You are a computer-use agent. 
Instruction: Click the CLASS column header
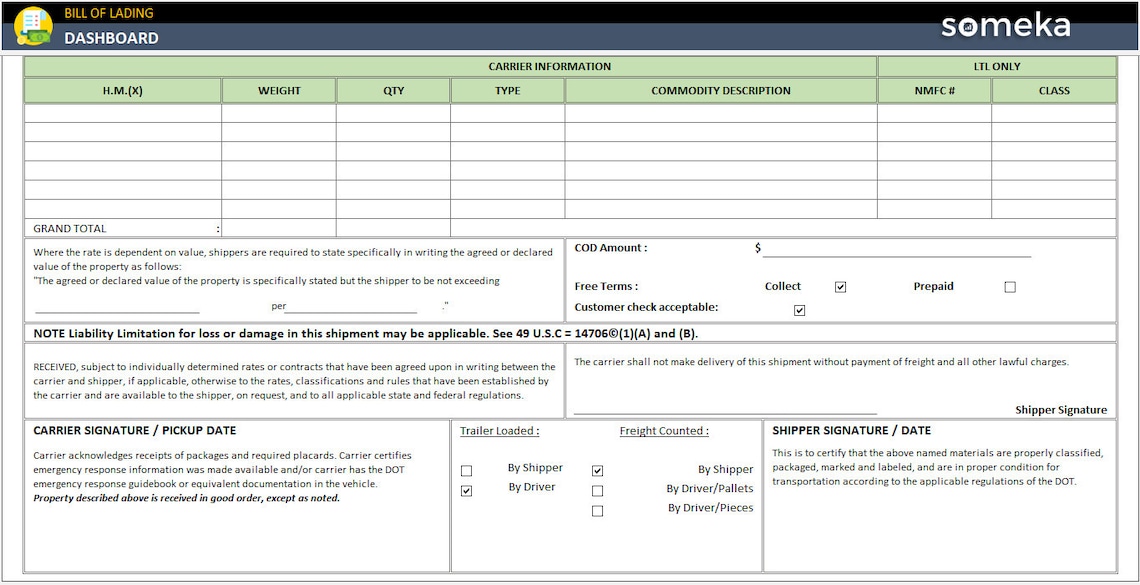[x=1054, y=90]
